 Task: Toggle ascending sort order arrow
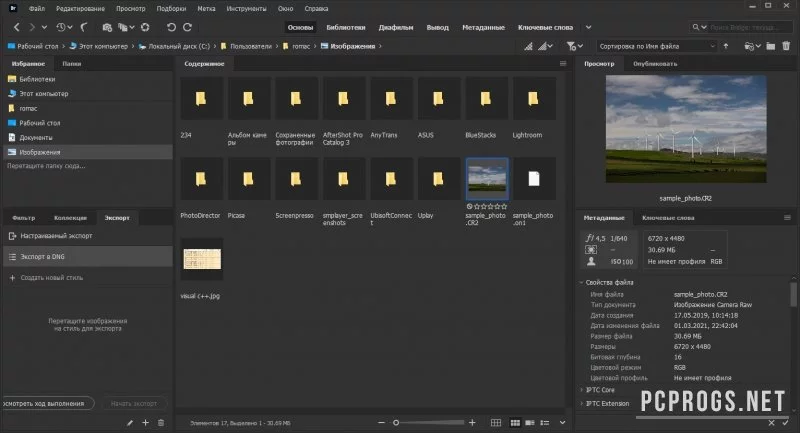click(x=726, y=46)
